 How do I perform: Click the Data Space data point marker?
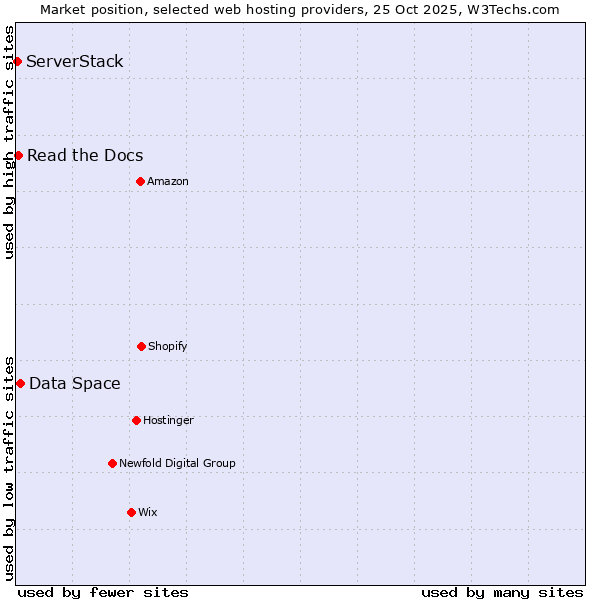[x=20, y=383]
